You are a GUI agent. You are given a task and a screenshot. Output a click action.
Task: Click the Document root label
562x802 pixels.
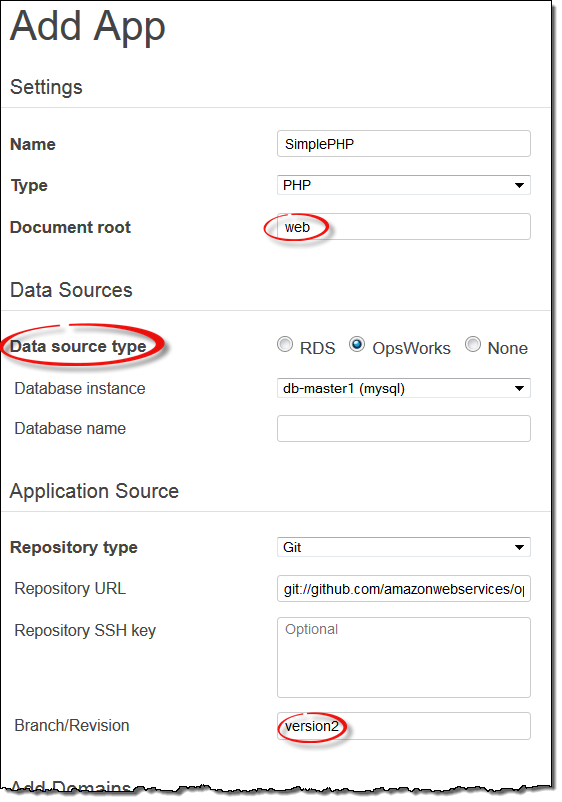tap(70, 227)
